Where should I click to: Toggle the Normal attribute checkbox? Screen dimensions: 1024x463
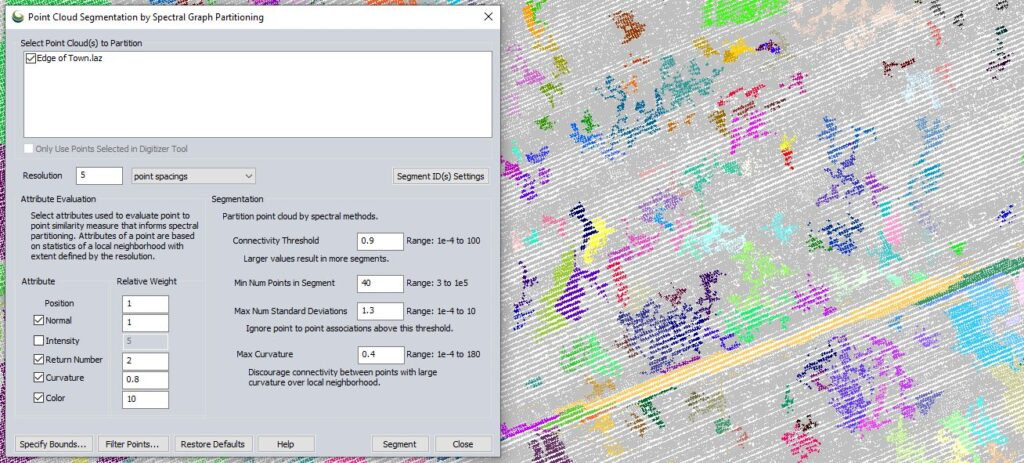click(x=39, y=321)
